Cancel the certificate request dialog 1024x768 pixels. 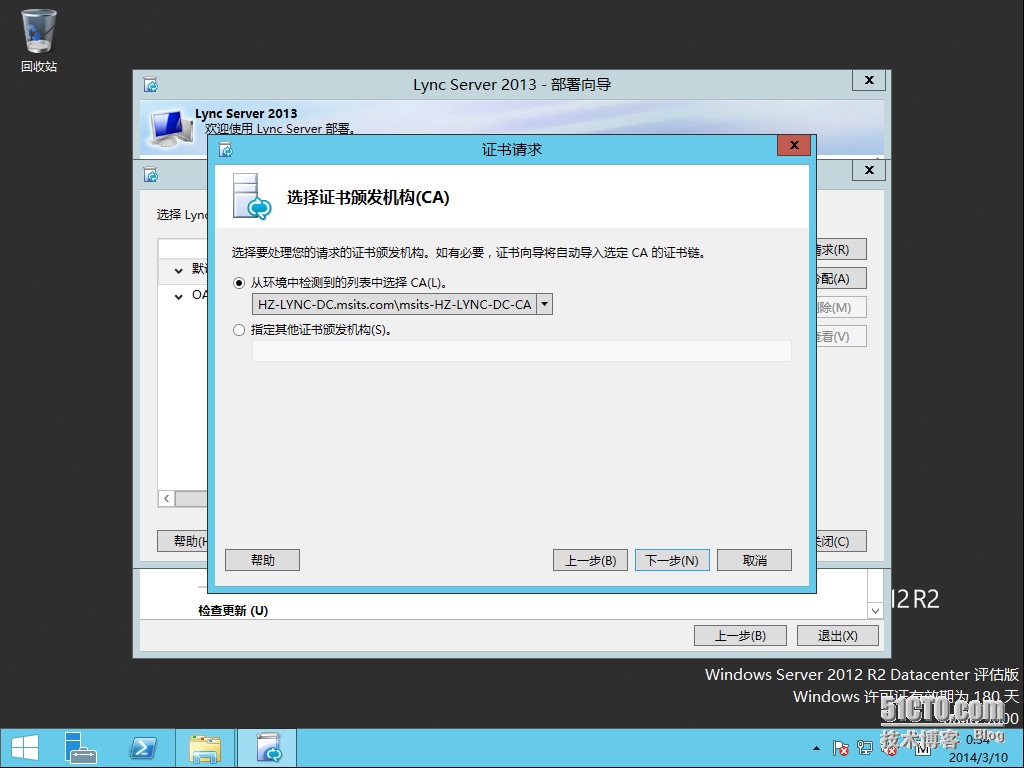tap(754, 560)
